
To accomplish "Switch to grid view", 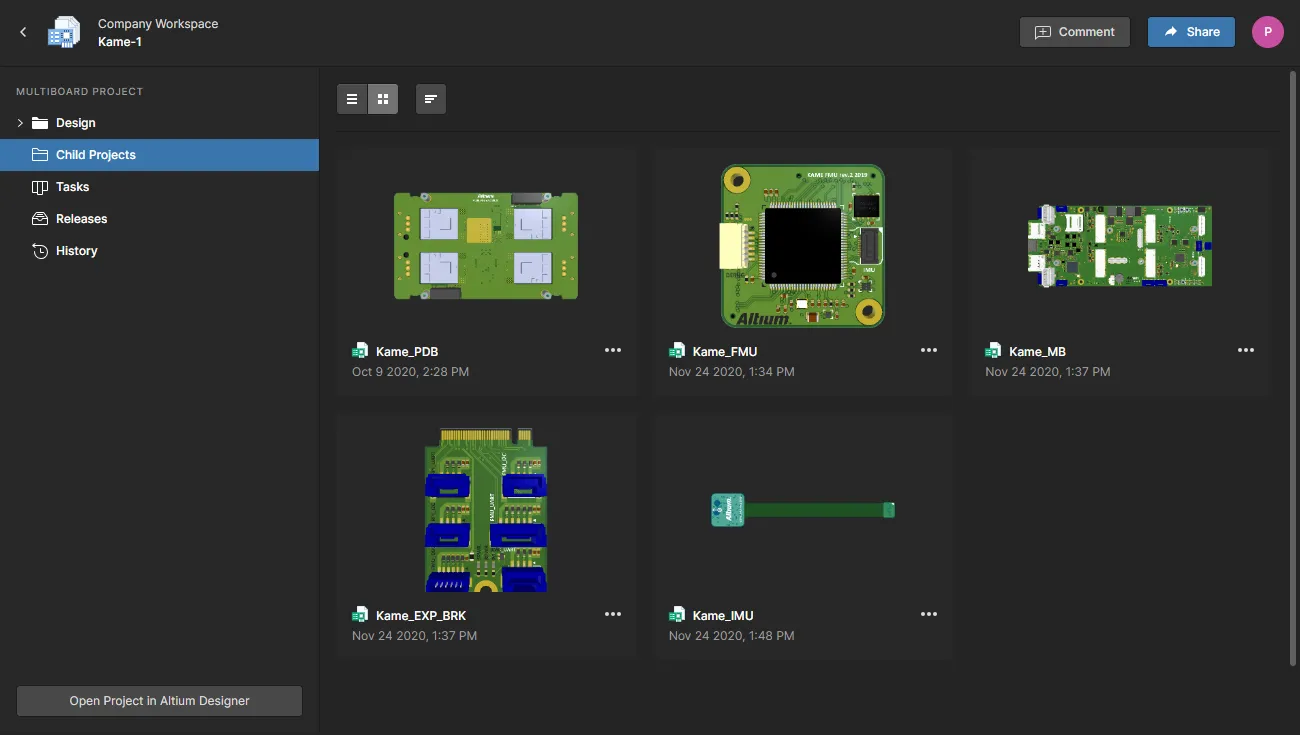I will point(383,99).
